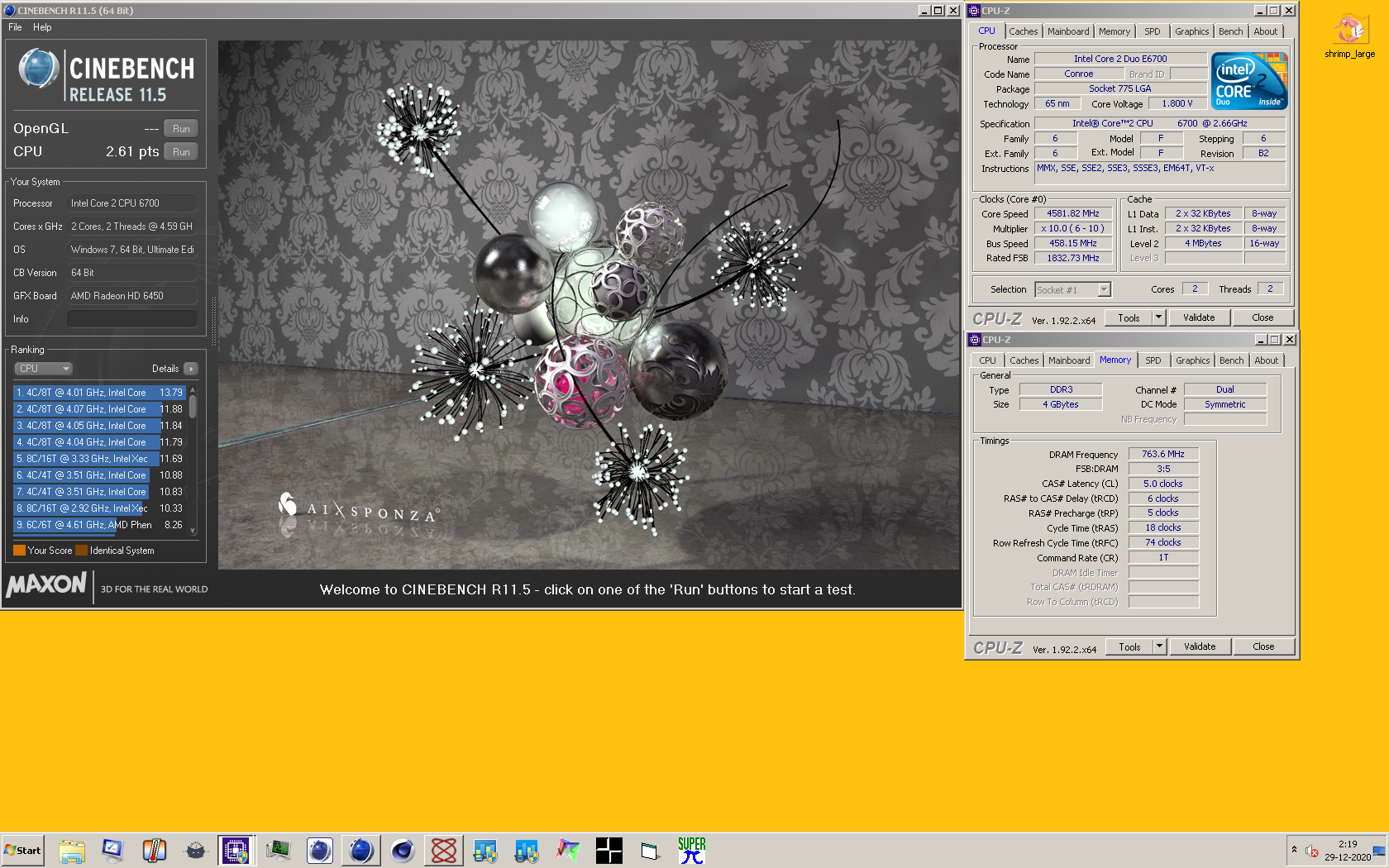Open the Help menu in Cinebench
The width and height of the screenshot is (1389, 868).
(42, 27)
